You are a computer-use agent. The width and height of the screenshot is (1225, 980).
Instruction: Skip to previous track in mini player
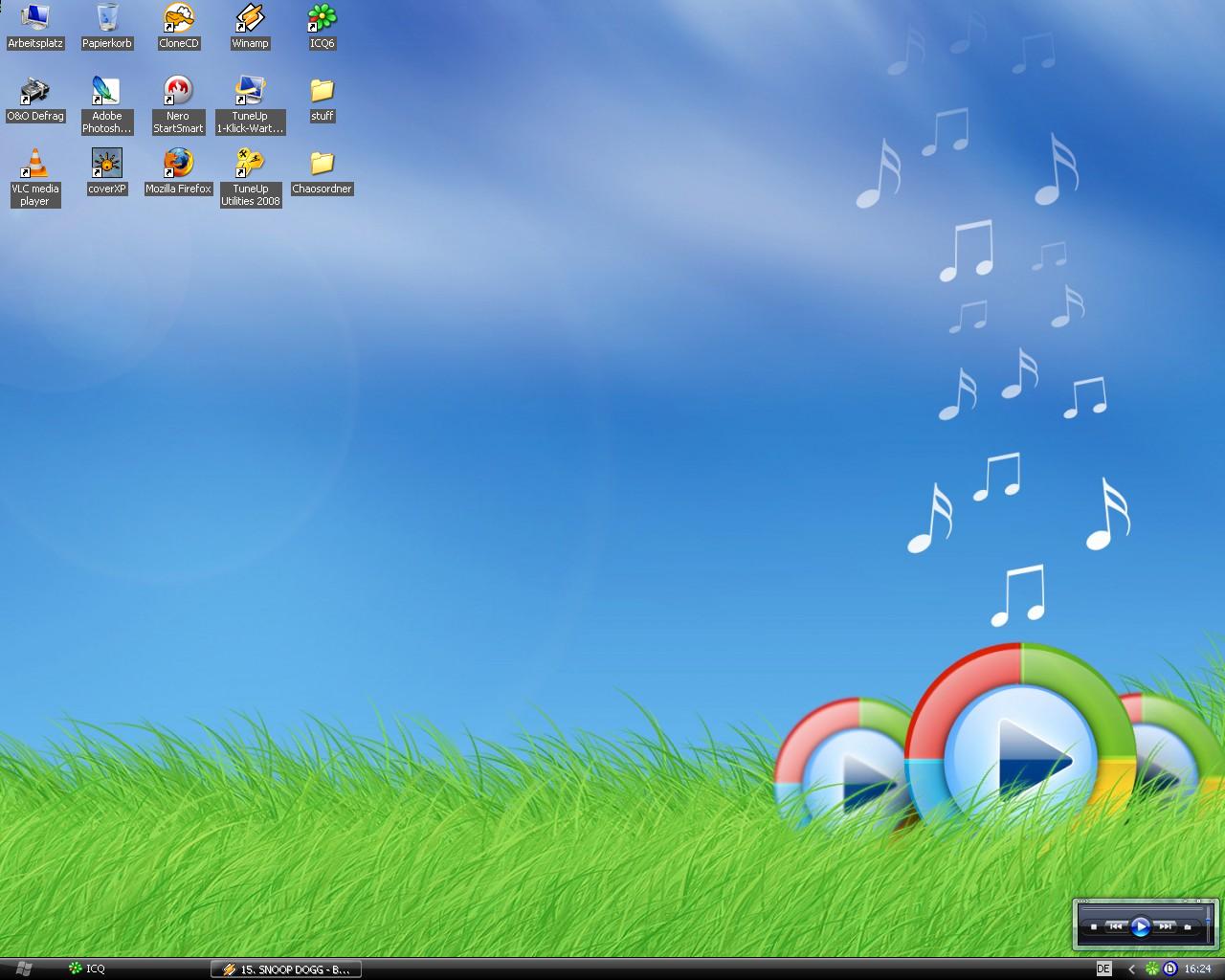(1116, 926)
